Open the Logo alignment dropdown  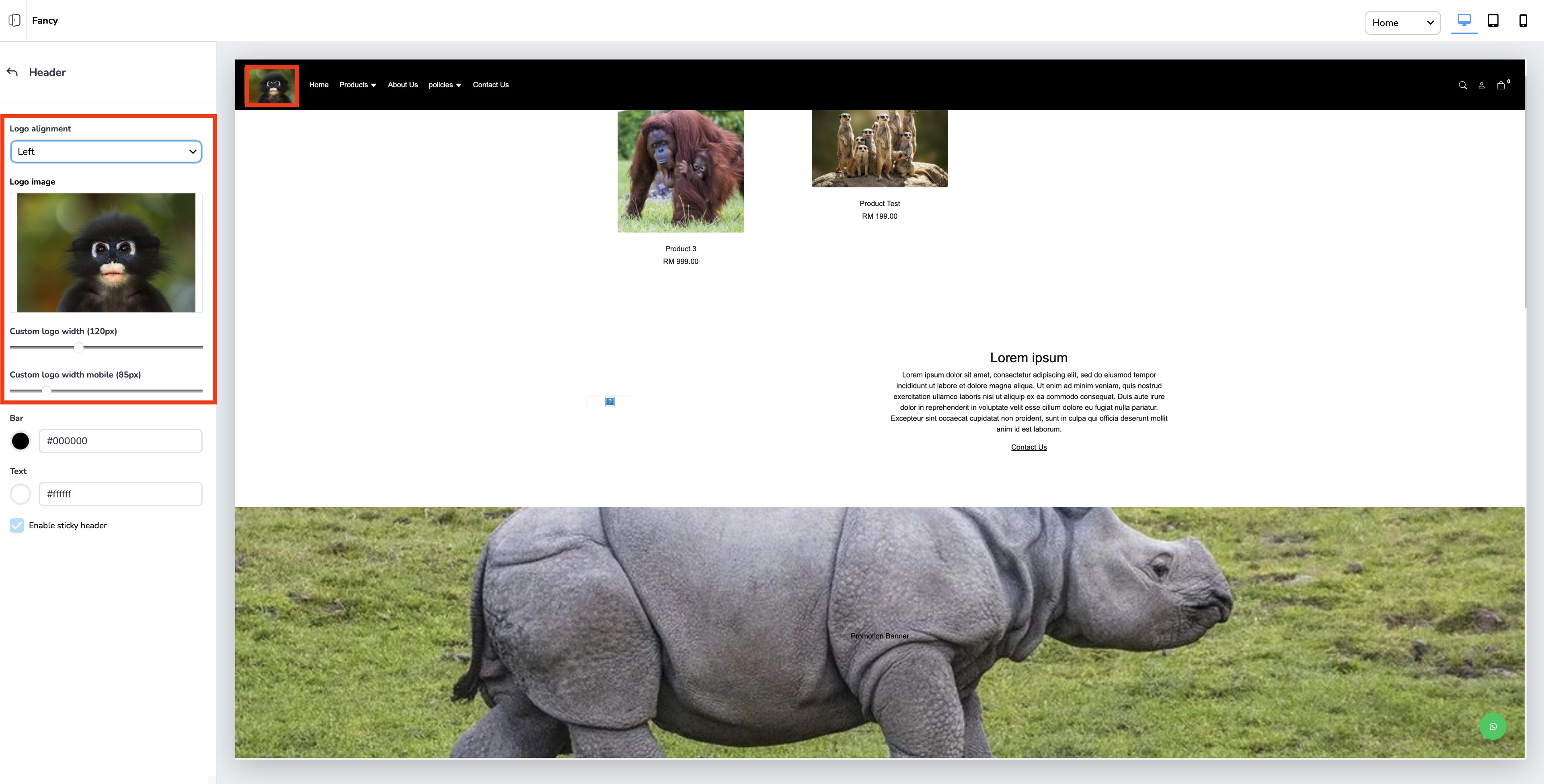pyautogui.click(x=106, y=151)
